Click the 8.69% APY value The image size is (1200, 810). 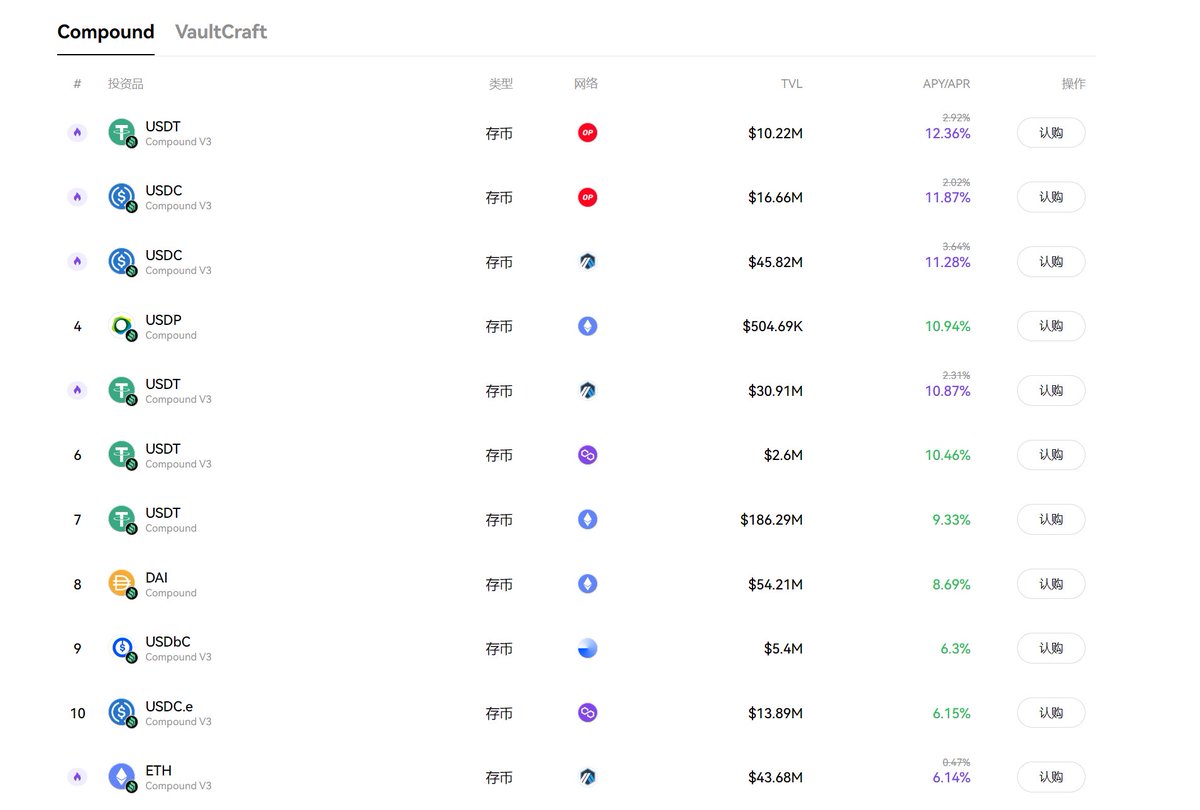click(x=952, y=584)
